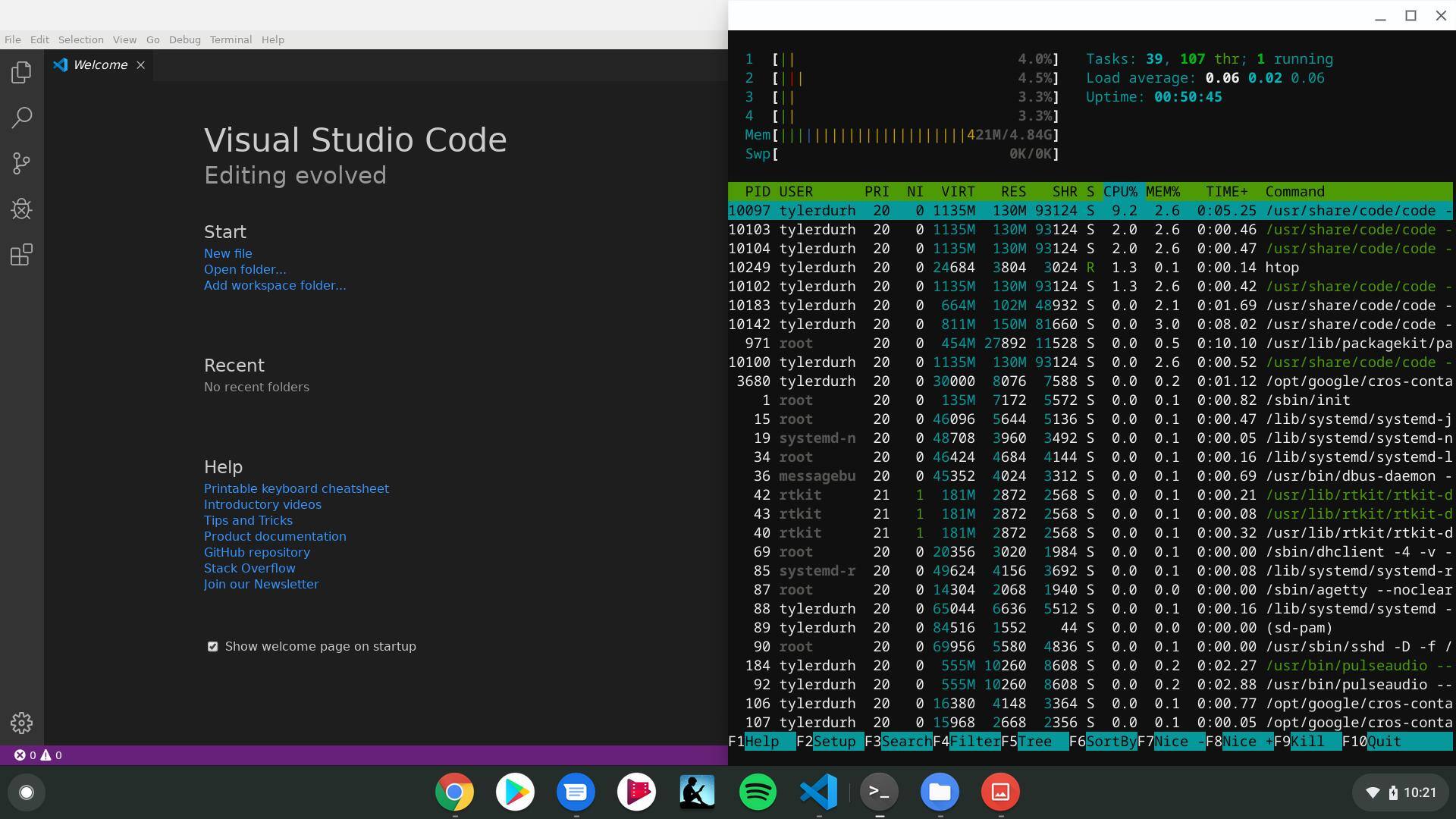
Task: Click the New file link
Action: click(227, 253)
